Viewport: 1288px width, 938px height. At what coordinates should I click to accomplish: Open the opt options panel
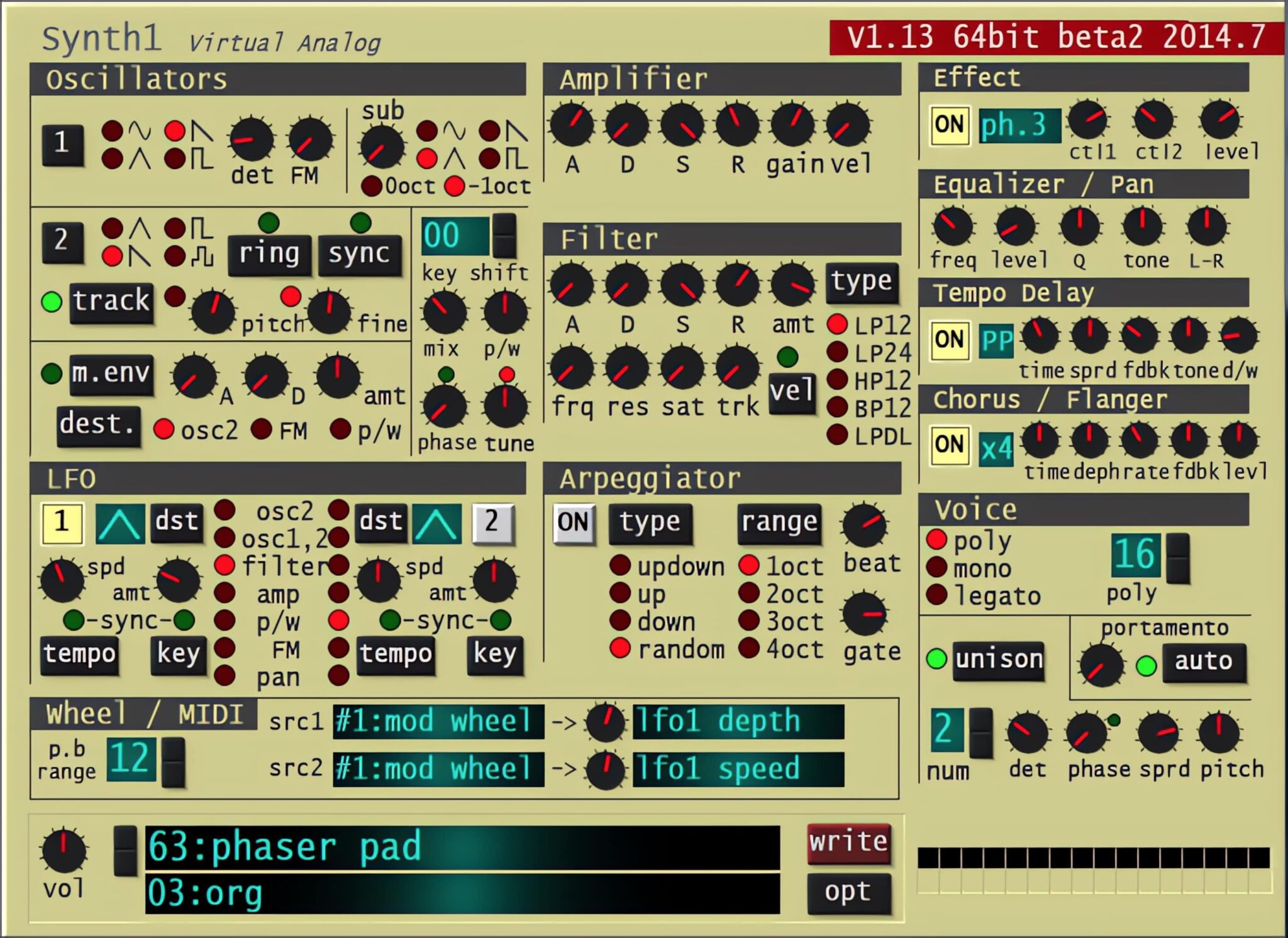coord(848,891)
